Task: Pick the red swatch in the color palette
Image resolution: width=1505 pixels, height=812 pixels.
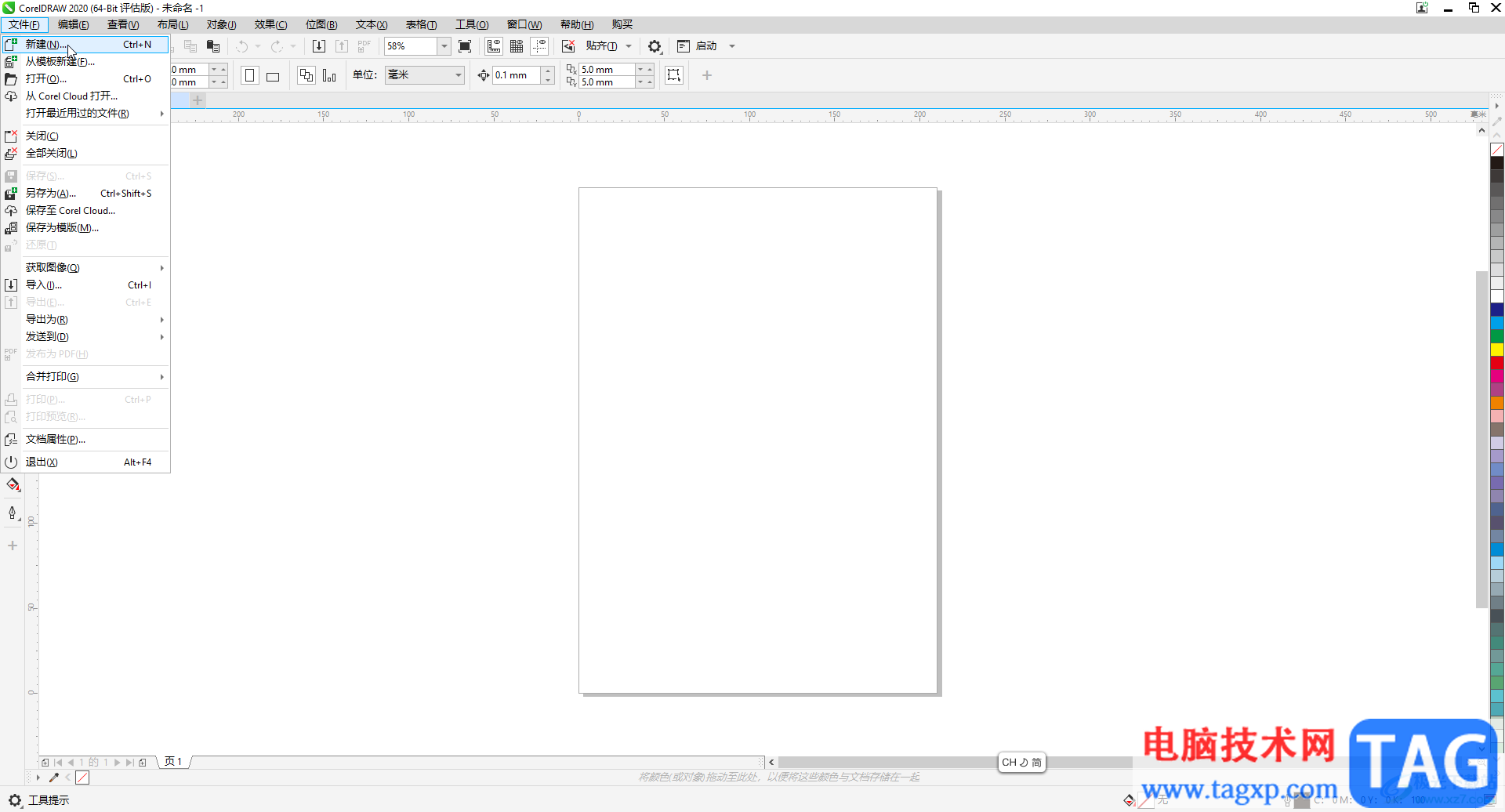Action: click(1497, 363)
